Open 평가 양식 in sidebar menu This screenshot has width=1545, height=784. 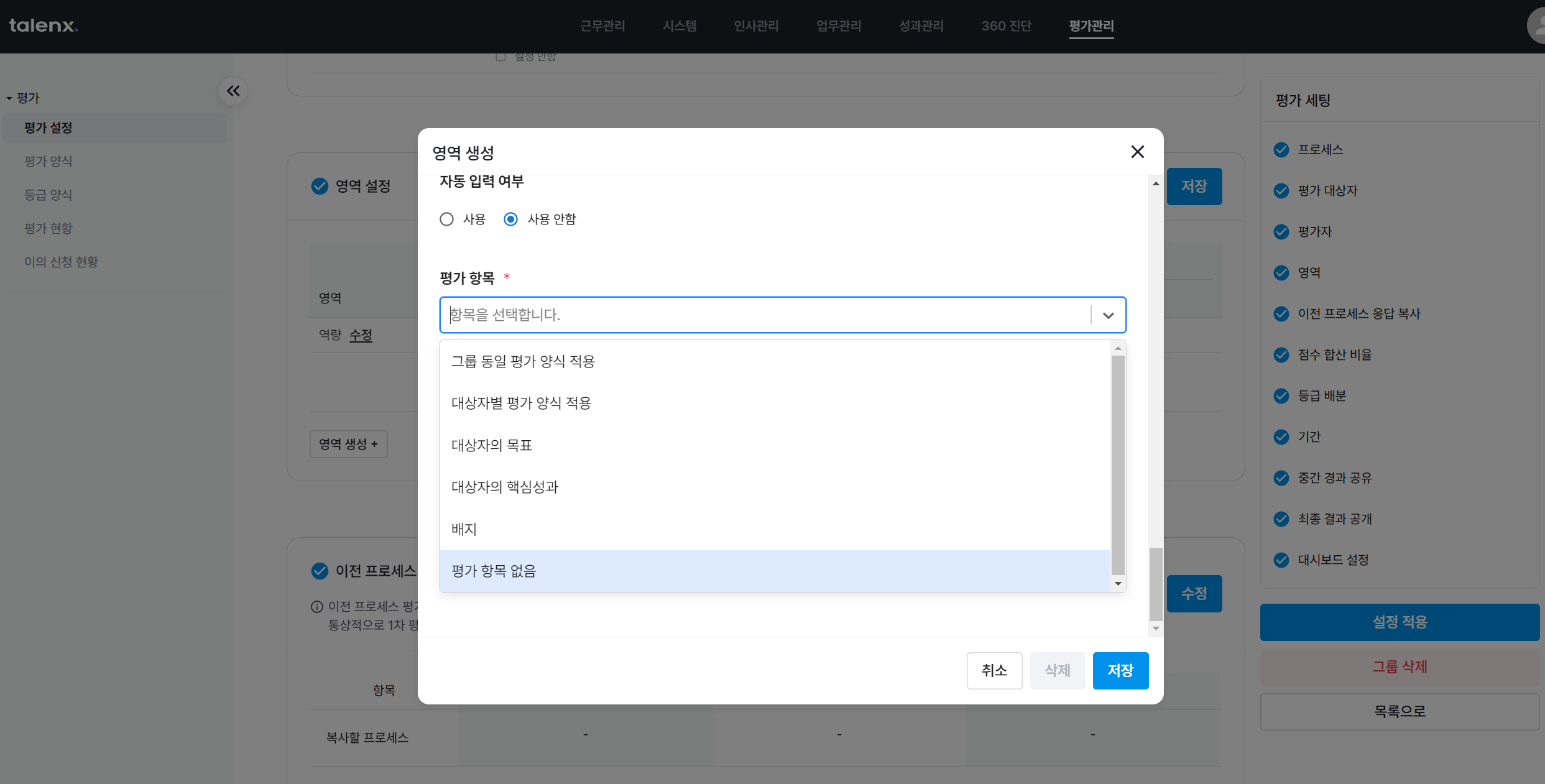tap(48, 161)
